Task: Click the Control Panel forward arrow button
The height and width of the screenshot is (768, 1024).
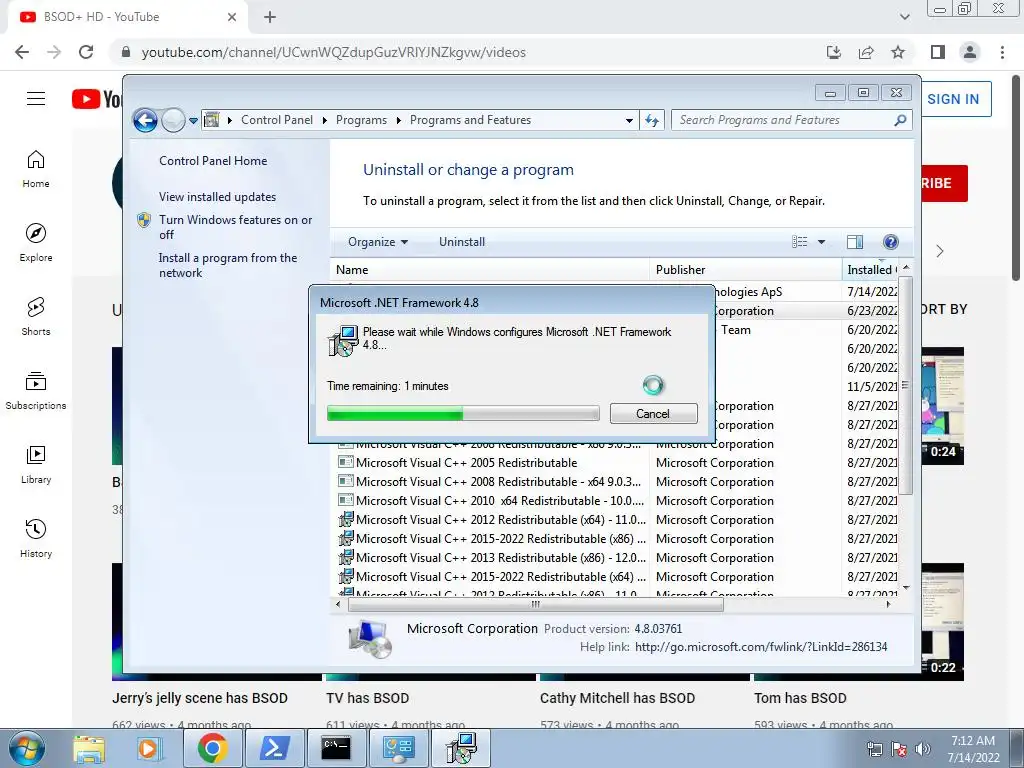Action: tap(173, 120)
